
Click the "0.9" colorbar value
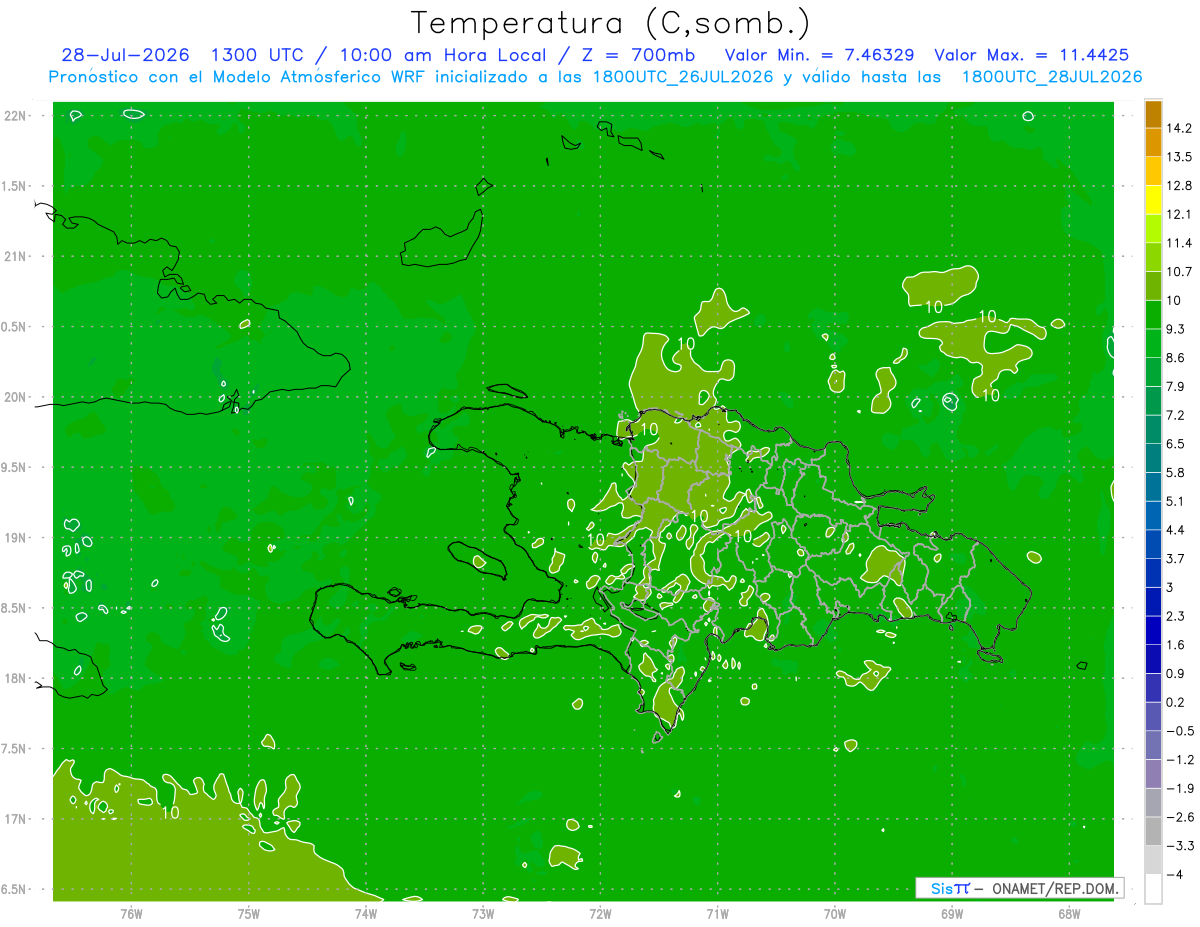(1176, 673)
